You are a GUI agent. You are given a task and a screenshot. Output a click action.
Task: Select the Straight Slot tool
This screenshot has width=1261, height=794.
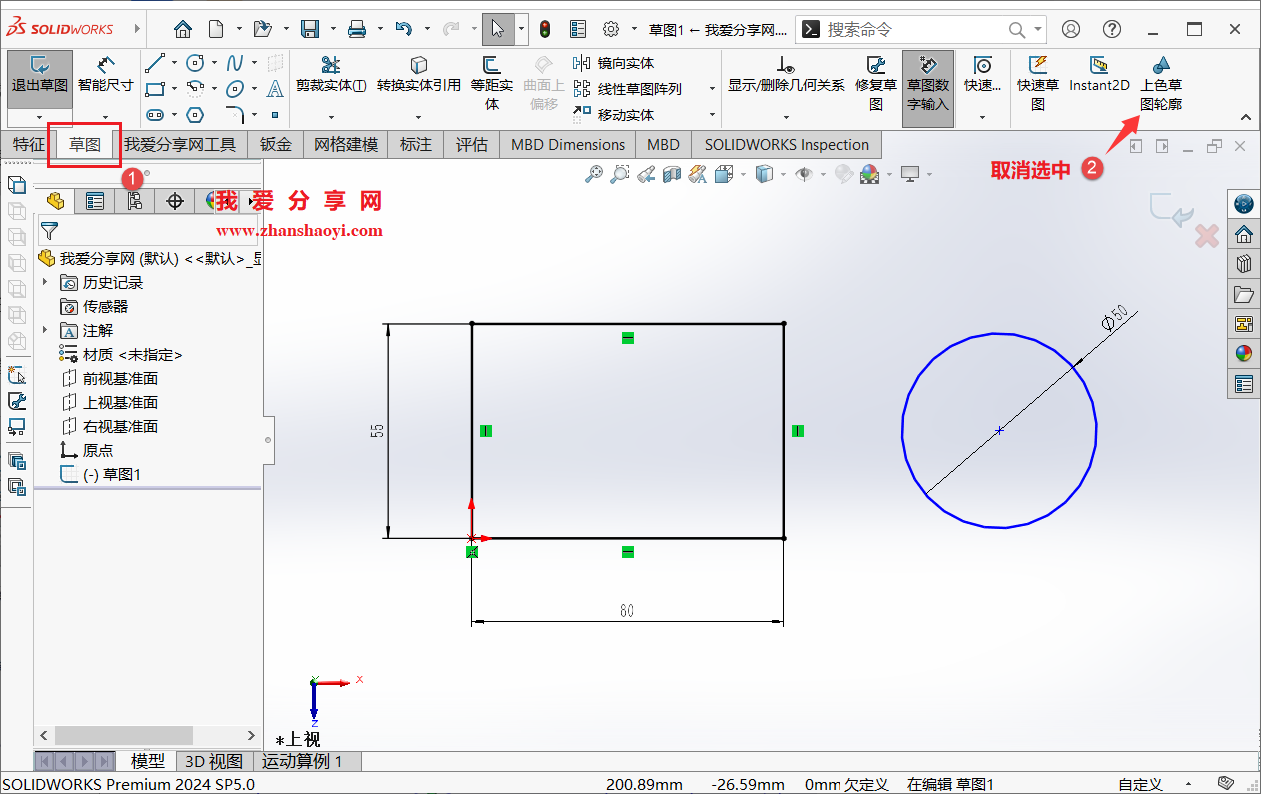155,114
